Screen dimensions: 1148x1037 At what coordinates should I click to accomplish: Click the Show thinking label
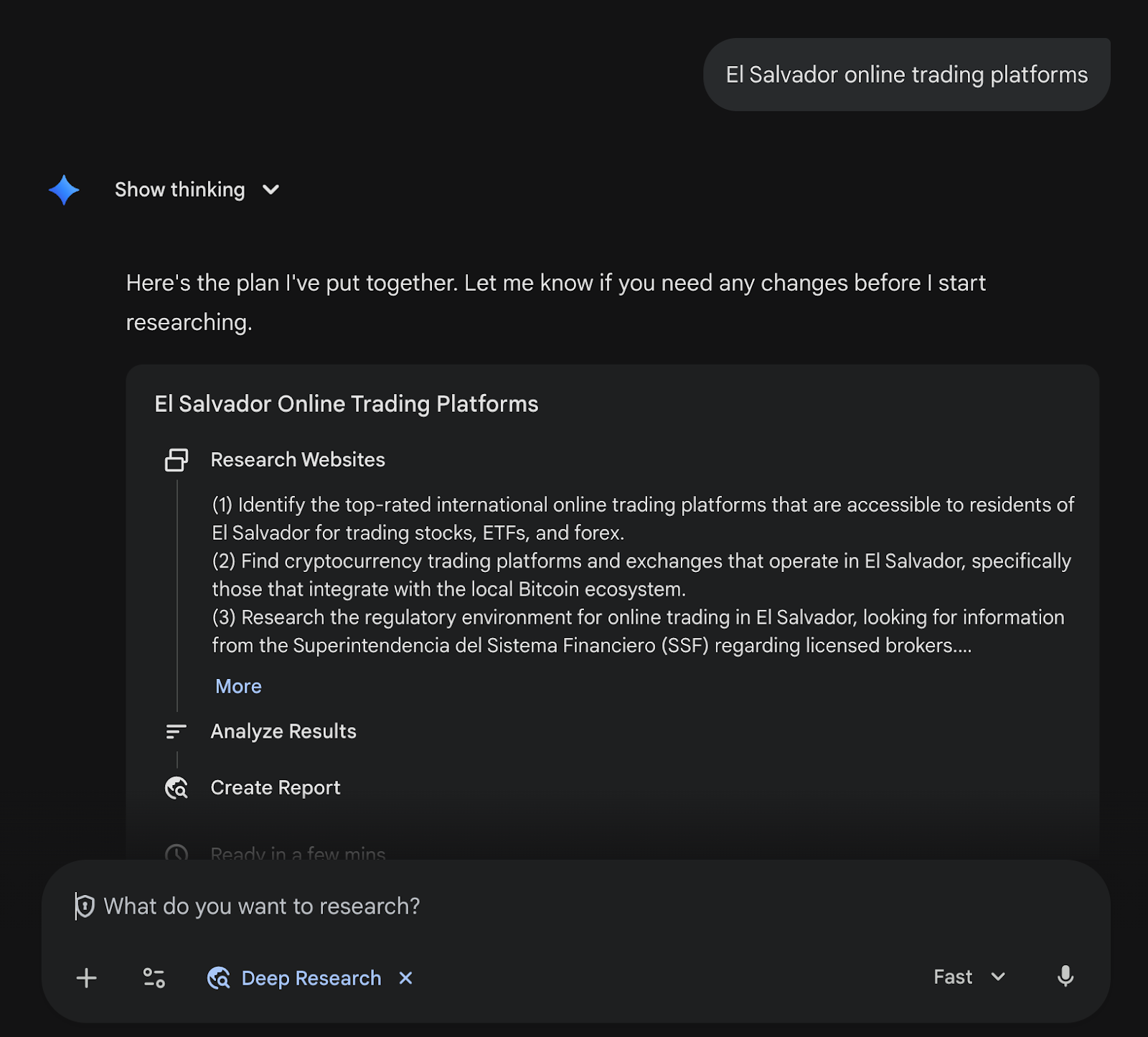point(179,190)
